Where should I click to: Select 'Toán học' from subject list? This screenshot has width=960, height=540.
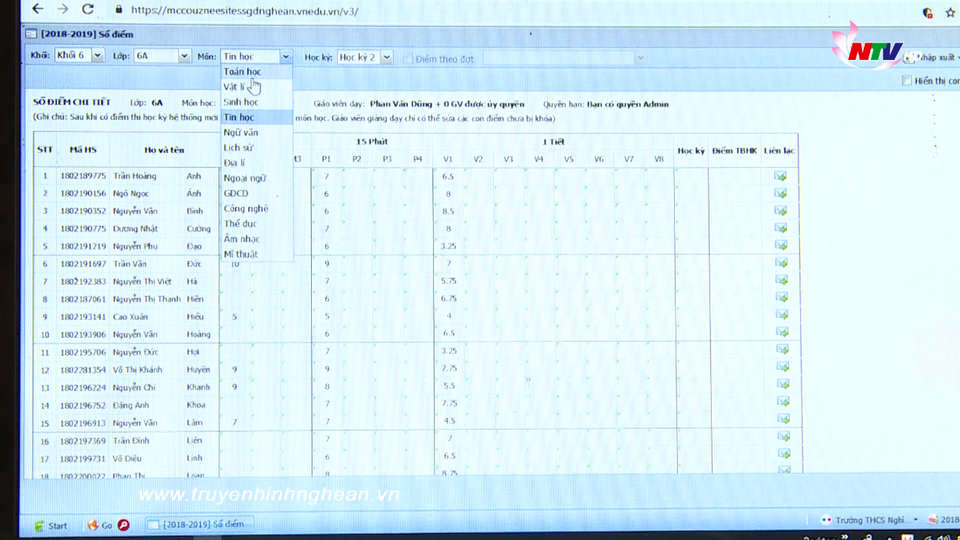pos(242,72)
